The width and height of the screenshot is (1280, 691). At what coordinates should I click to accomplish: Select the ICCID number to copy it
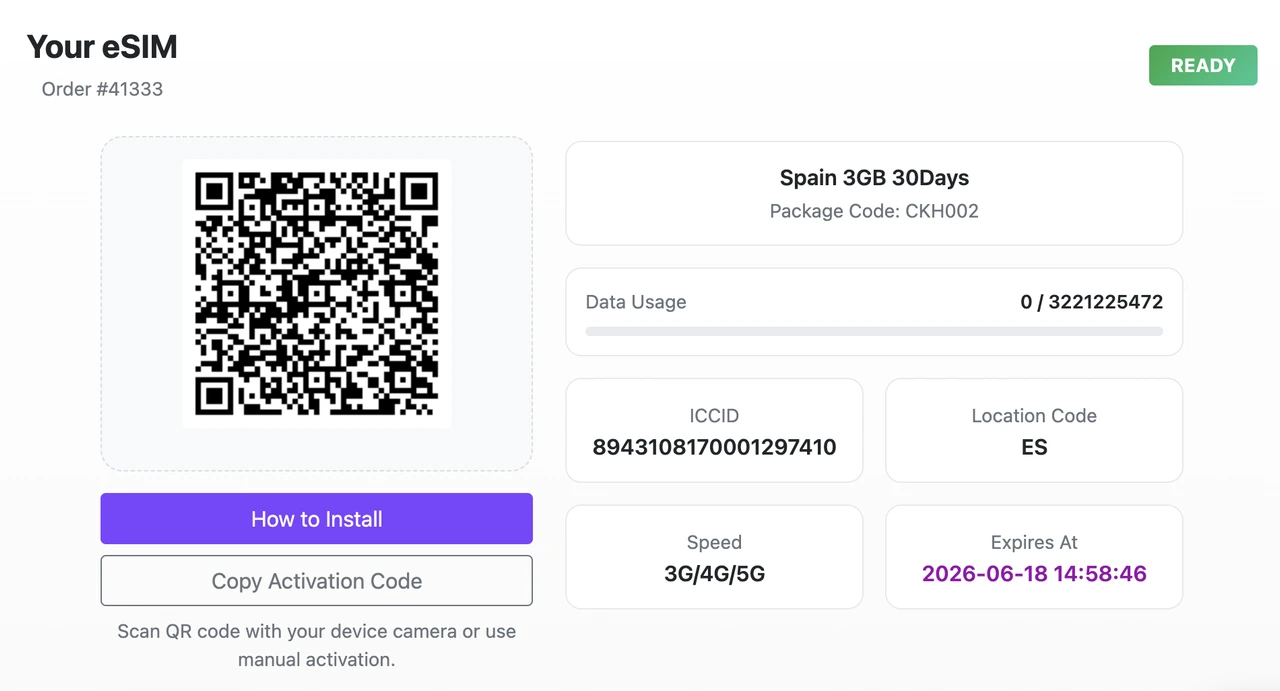pyautogui.click(x=714, y=447)
